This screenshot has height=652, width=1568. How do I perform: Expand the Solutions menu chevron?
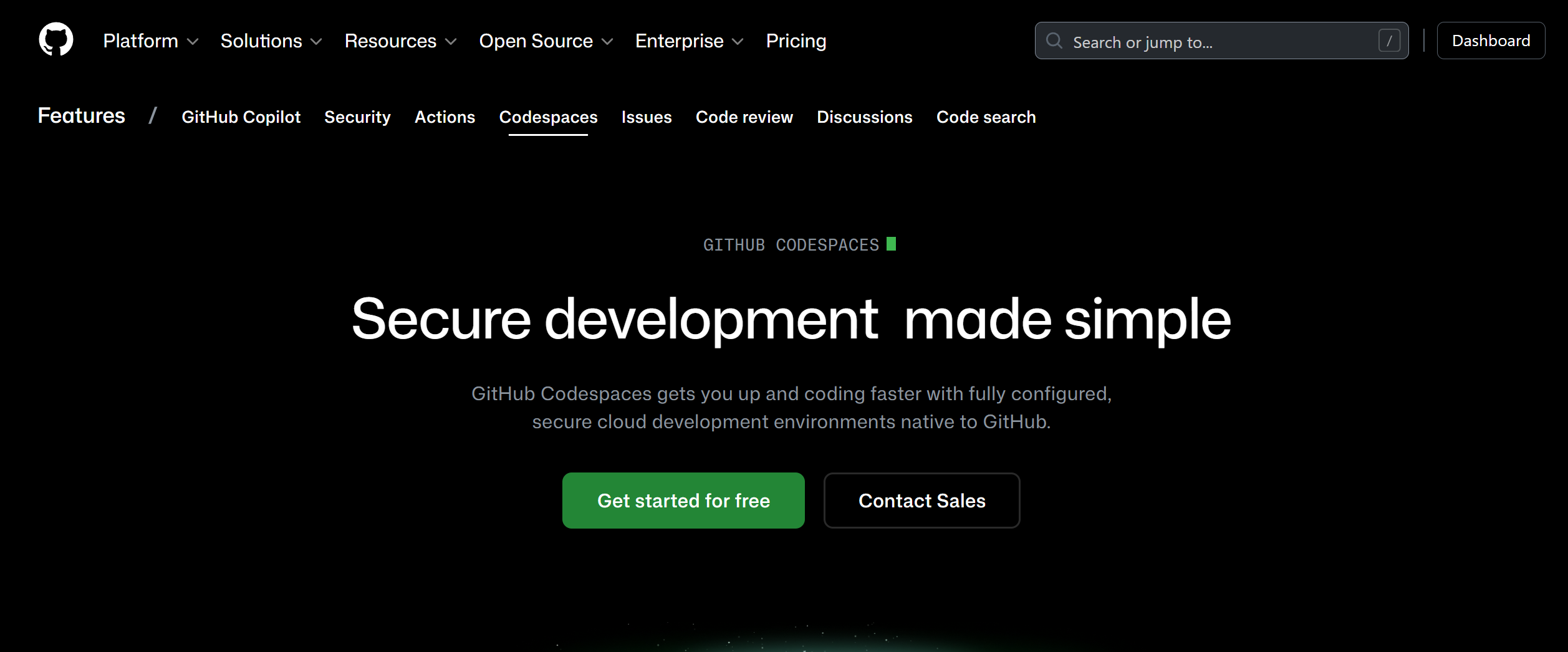(316, 42)
